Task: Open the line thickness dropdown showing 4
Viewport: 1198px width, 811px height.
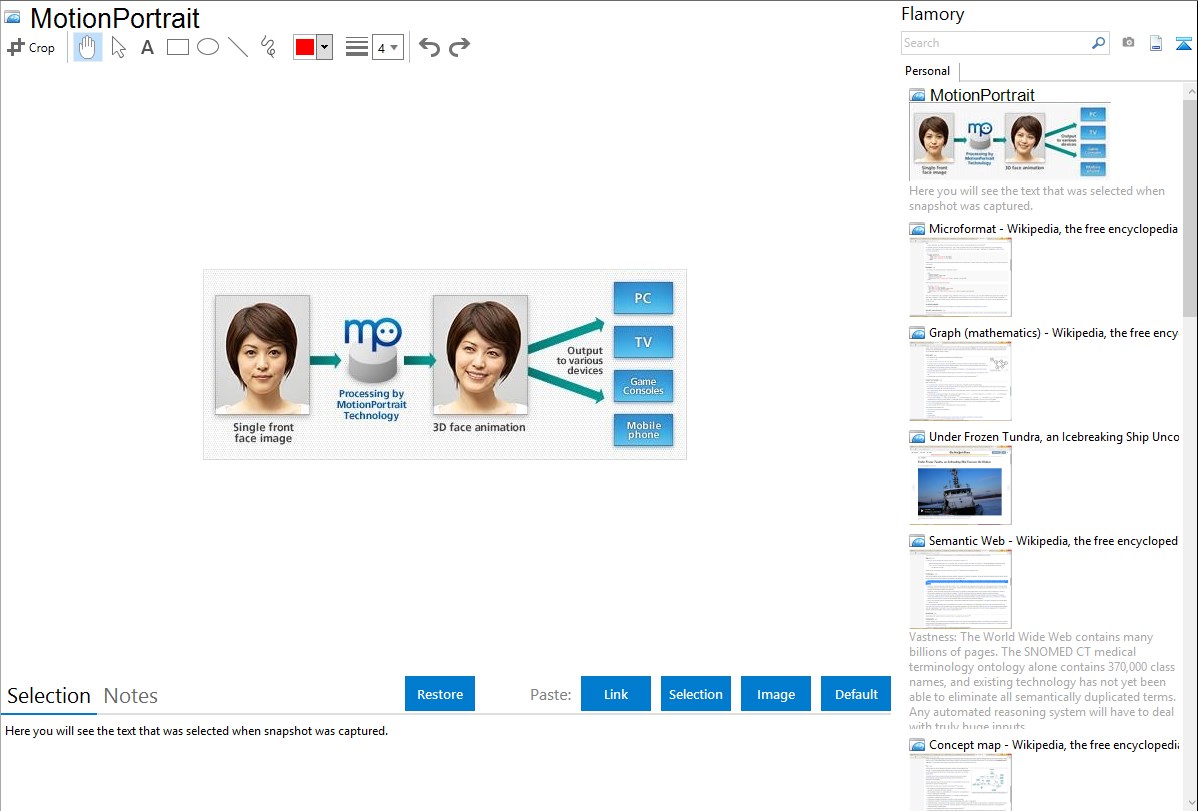Action: coord(387,47)
